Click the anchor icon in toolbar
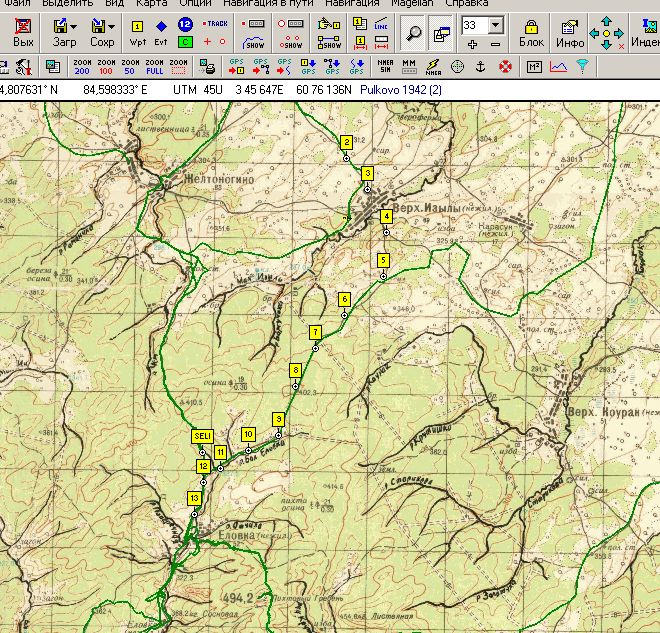660x633 pixels. [x=481, y=67]
